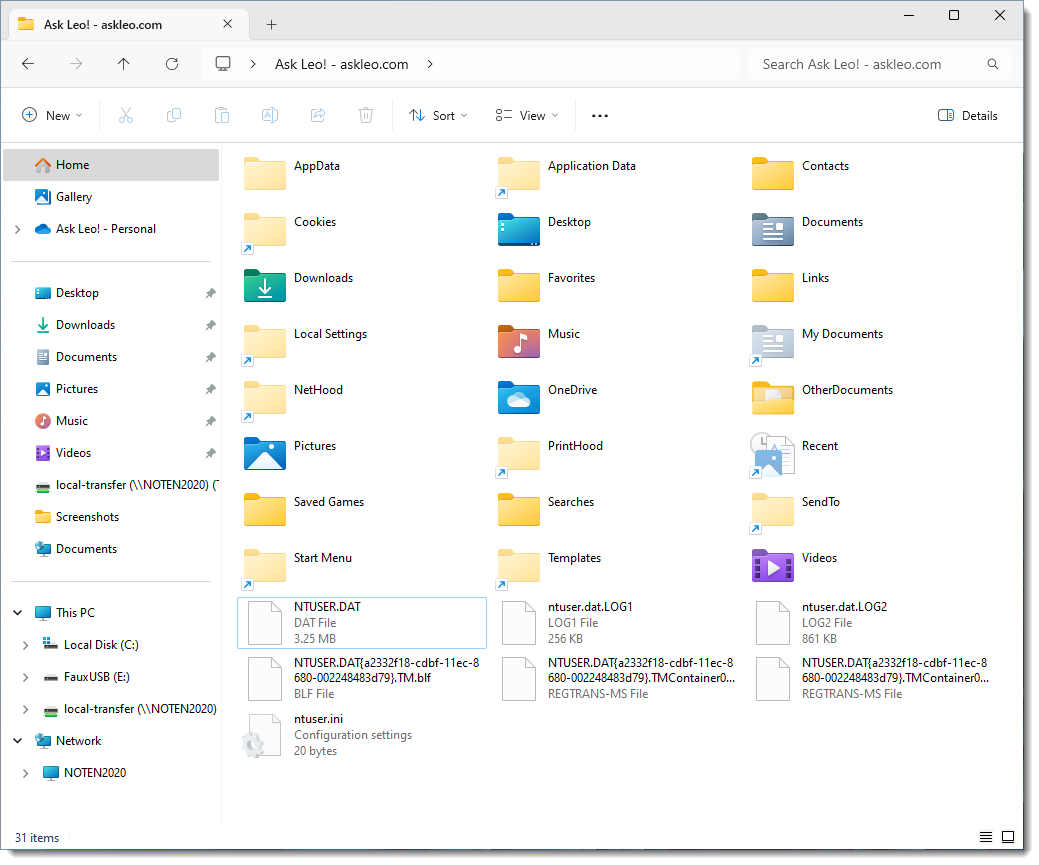Toggle the Details pane button
Image resolution: width=1039 pixels, height=865 pixels.
(967, 116)
